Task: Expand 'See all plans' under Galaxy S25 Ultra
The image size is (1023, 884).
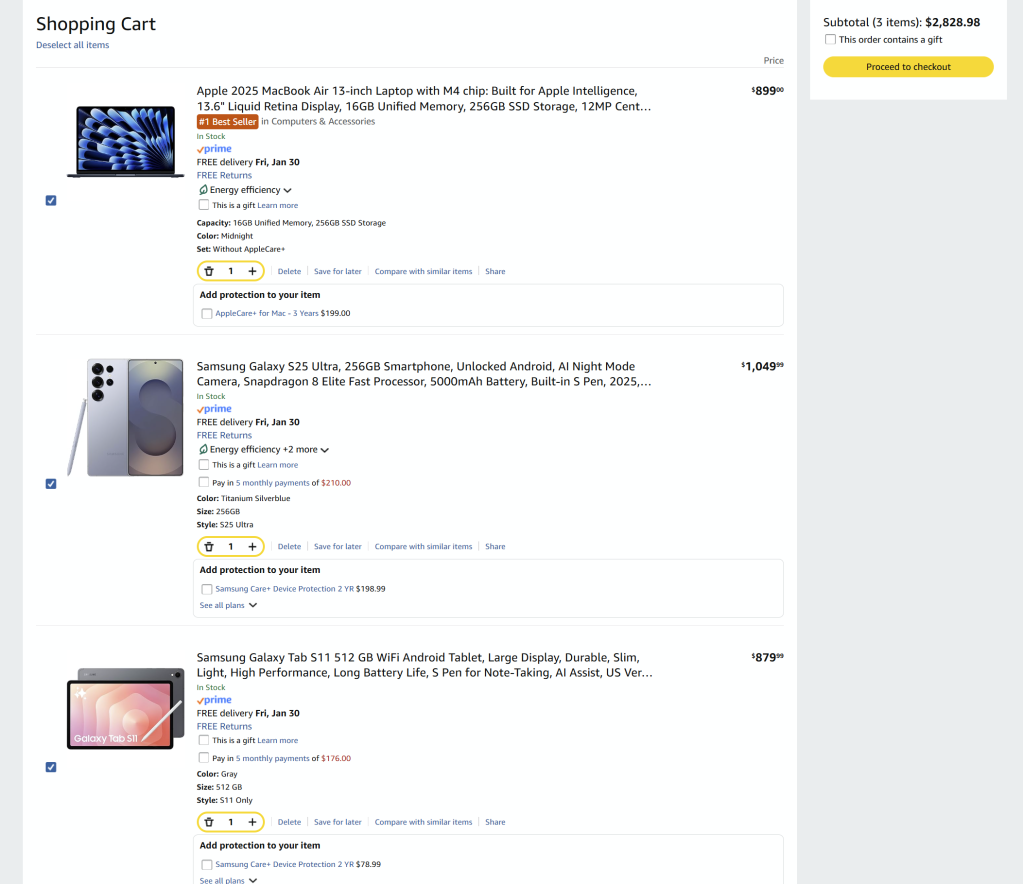Action: tap(228, 605)
